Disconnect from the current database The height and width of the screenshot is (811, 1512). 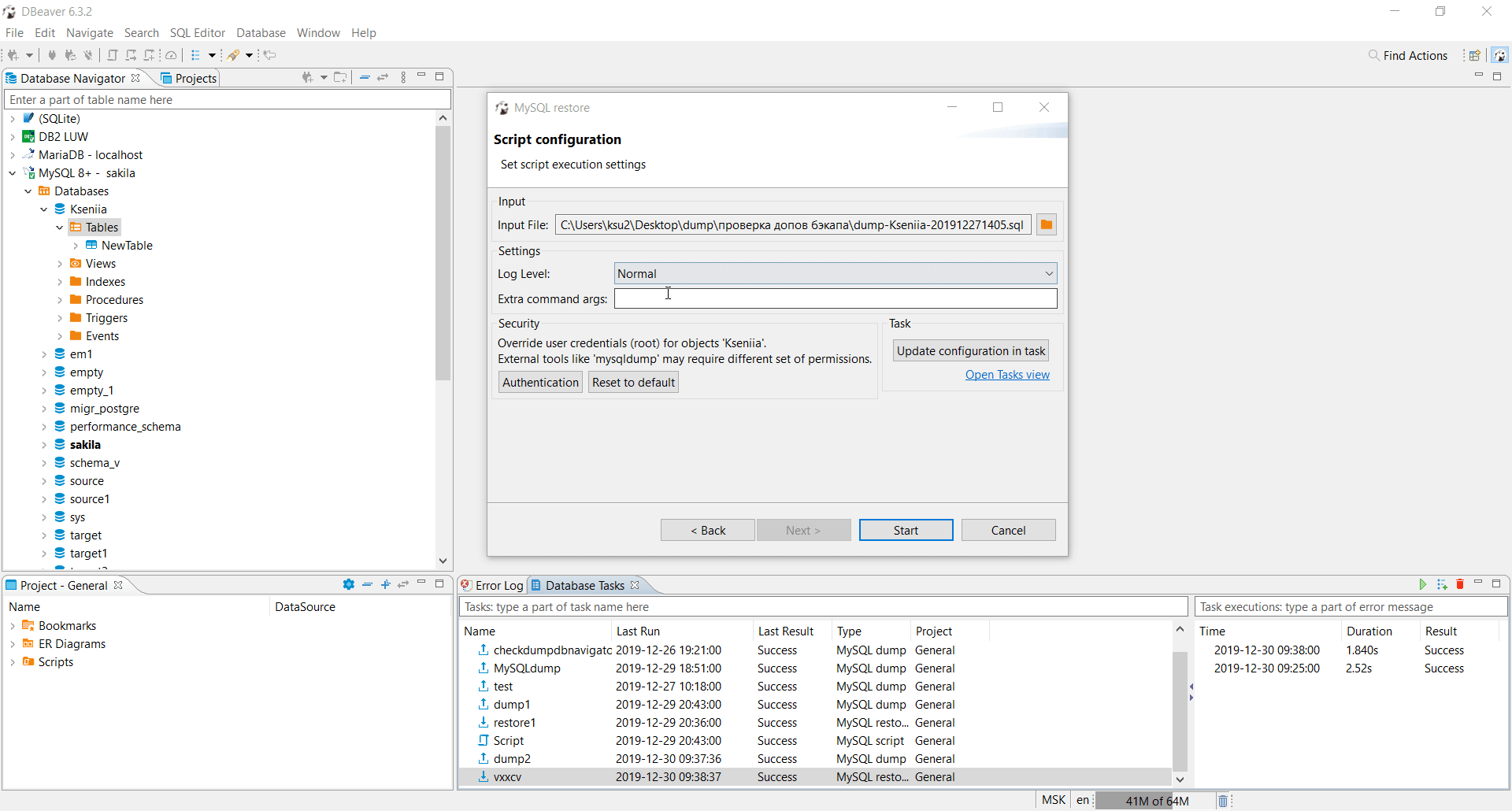coord(88,55)
